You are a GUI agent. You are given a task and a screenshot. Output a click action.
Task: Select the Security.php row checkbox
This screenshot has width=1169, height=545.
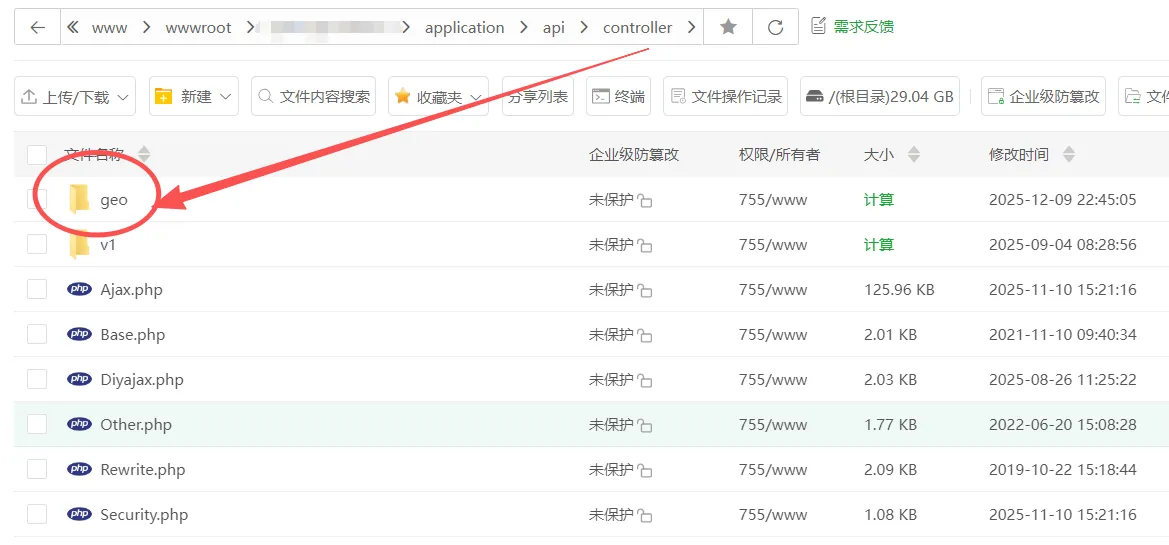[x=37, y=514]
